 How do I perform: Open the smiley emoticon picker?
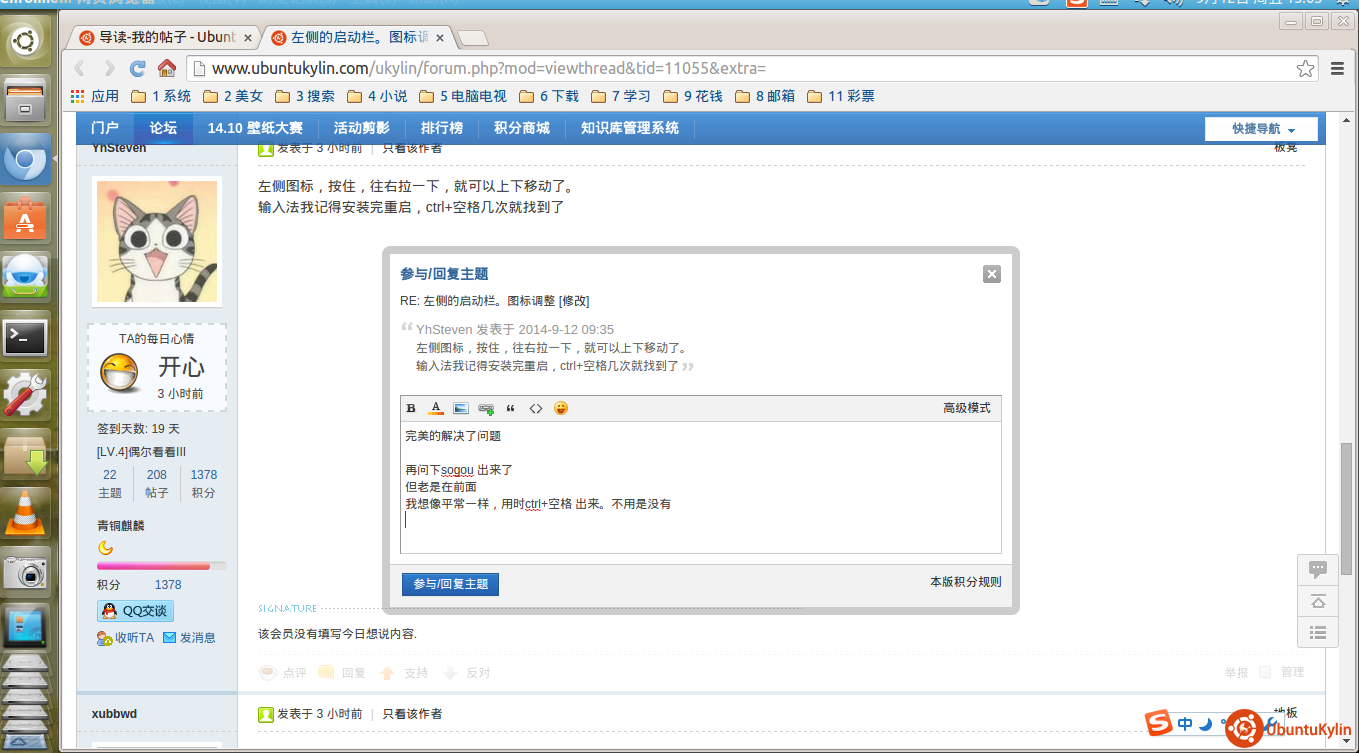click(x=561, y=409)
